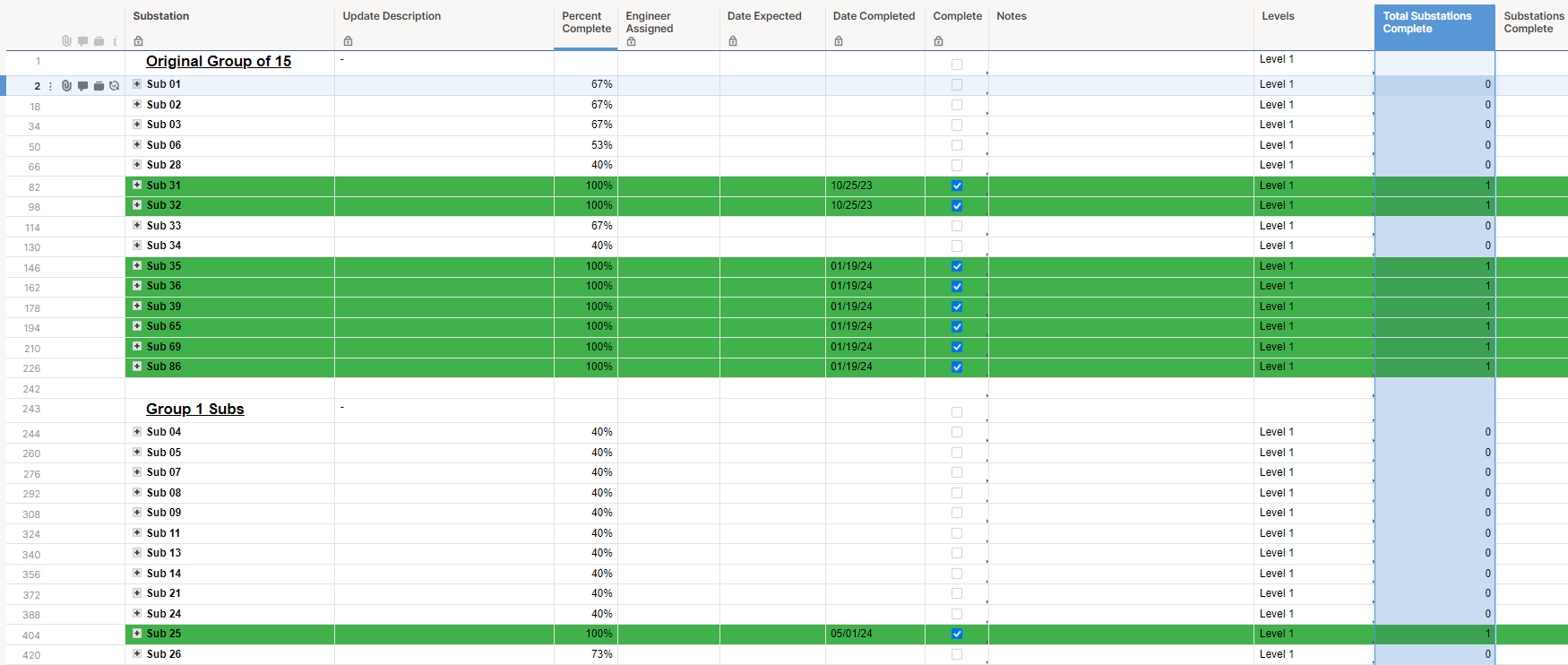This screenshot has width=1568, height=665.
Task: Check the Complete box for Sub 26
Action: pyautogui.click(x=957, y=654)
